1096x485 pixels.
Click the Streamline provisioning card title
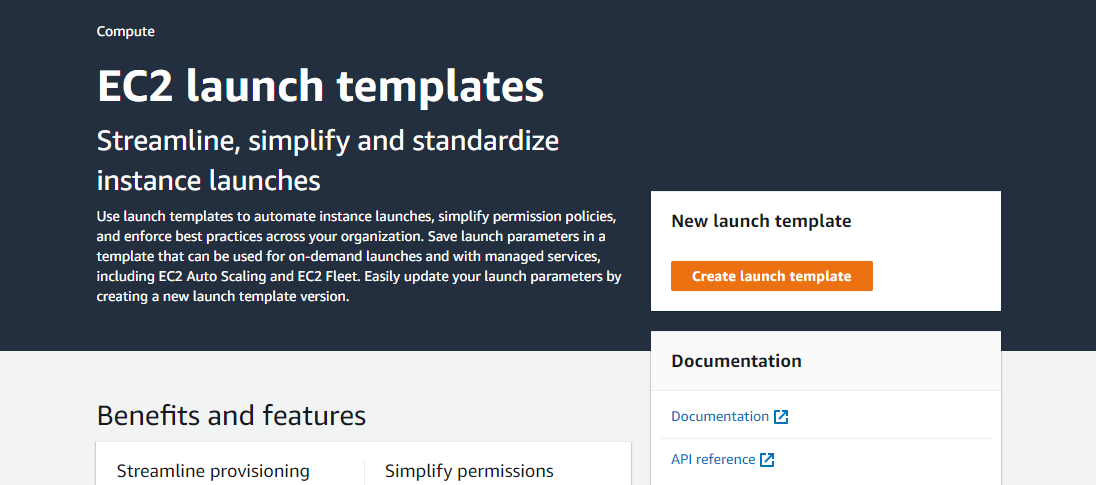(x=213, y=471)
